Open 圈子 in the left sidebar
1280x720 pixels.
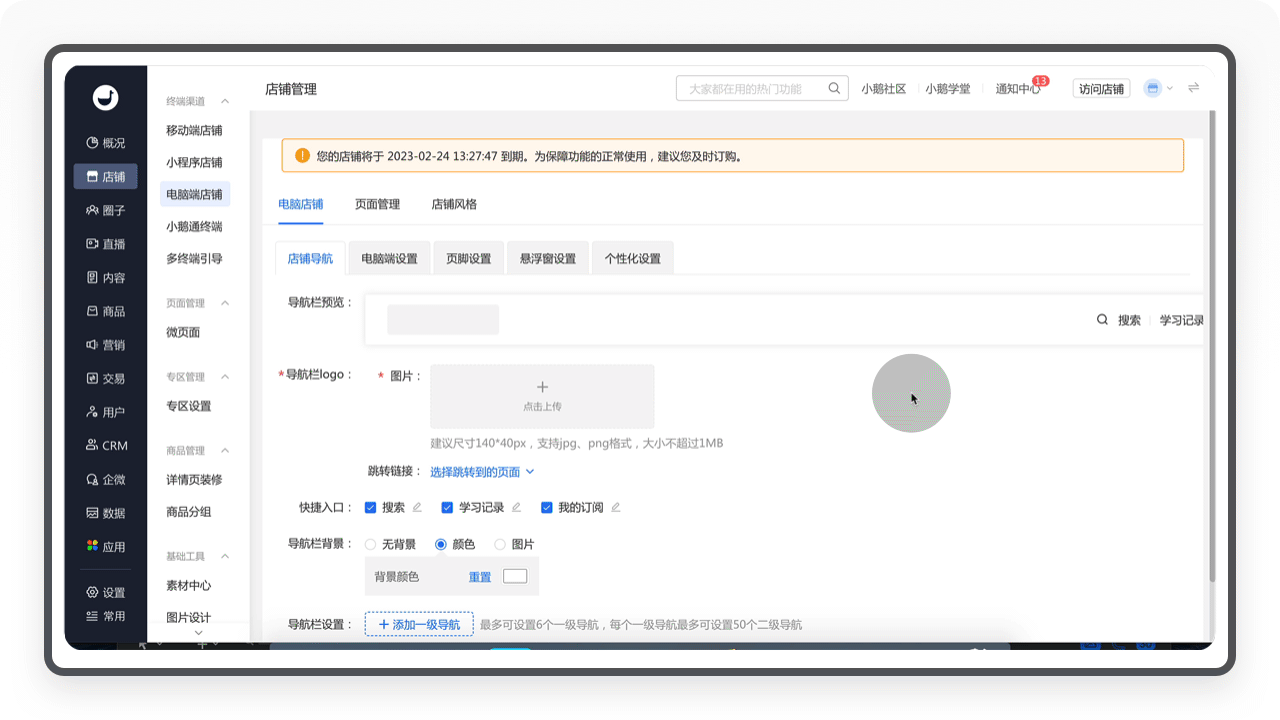(106, 210)
